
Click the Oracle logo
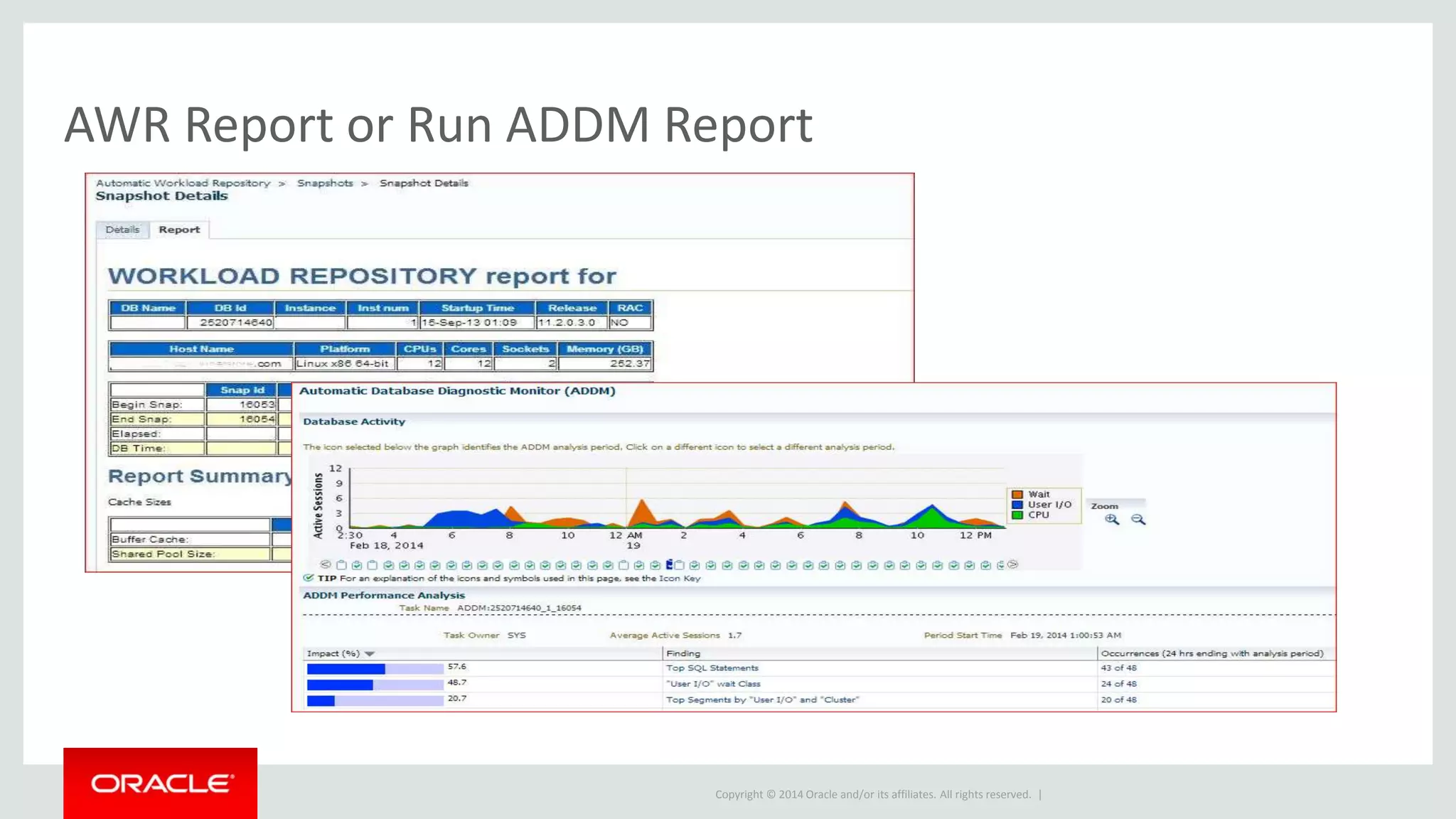(161, 783)
